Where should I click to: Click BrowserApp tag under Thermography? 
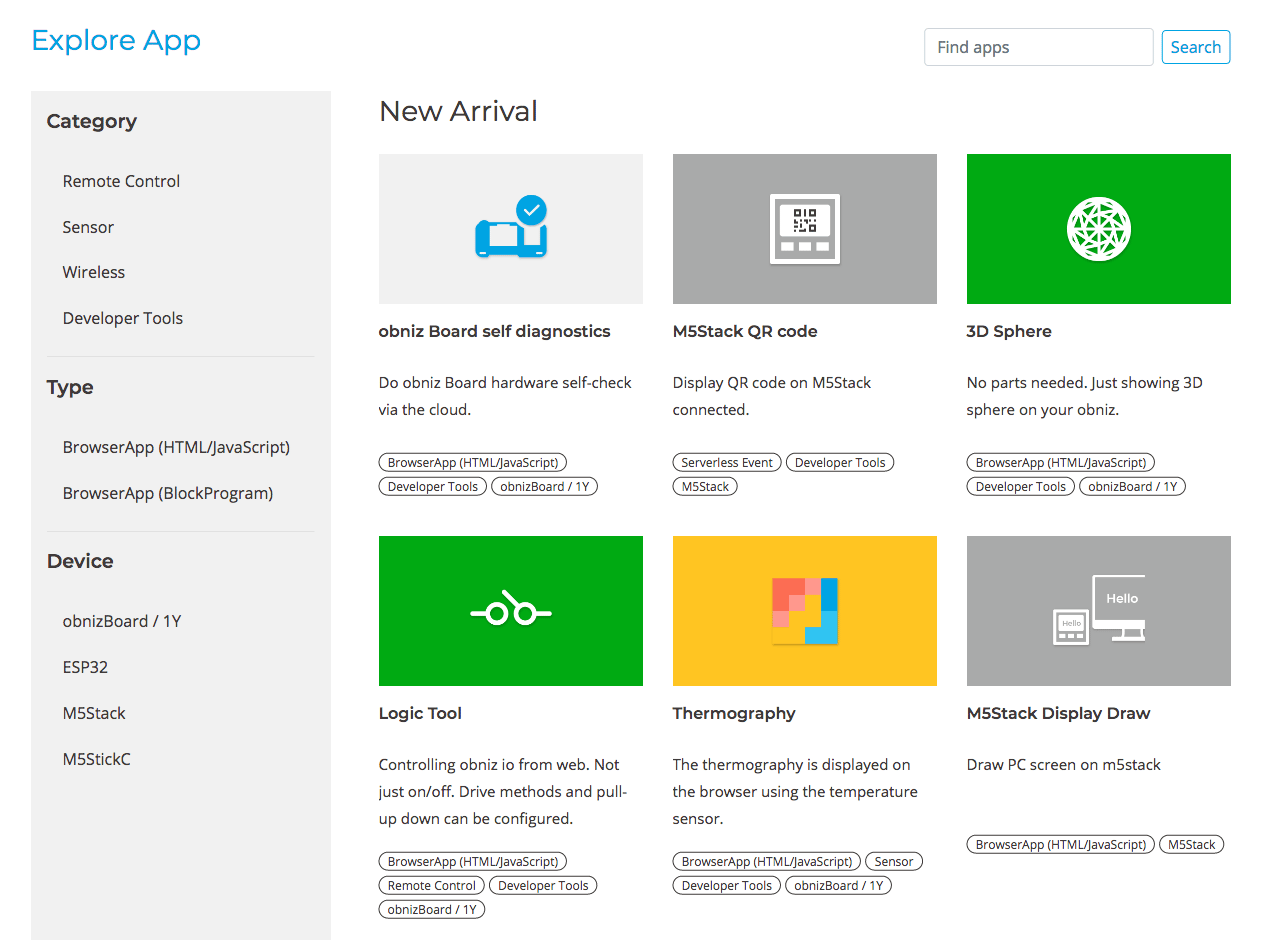(767, 861)
